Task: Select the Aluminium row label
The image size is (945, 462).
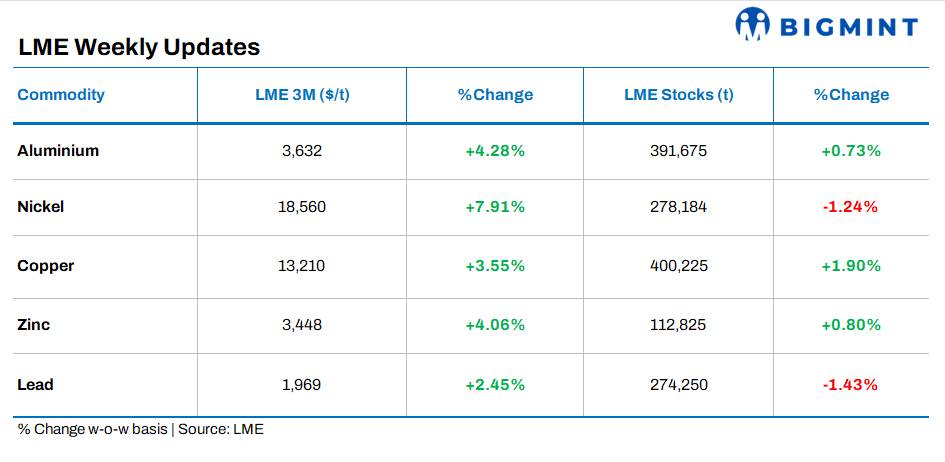Action: [58, 151]
